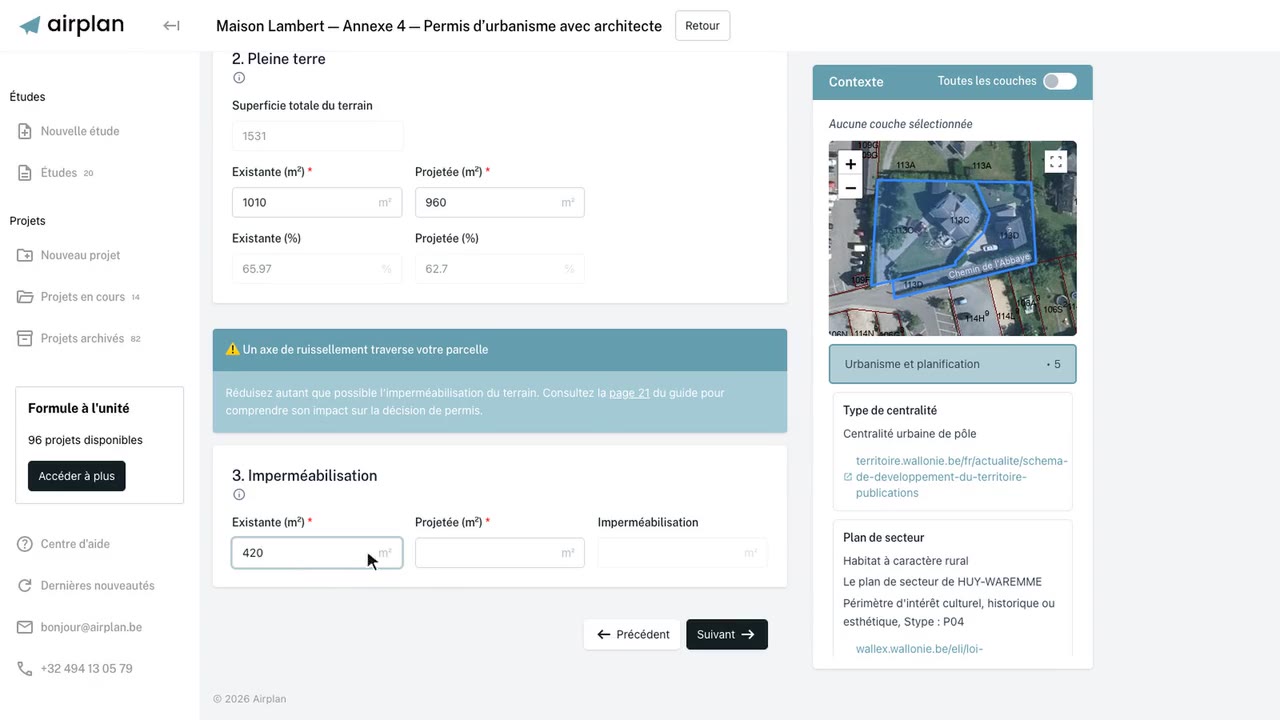Zoom out on the parcel map

850,187
